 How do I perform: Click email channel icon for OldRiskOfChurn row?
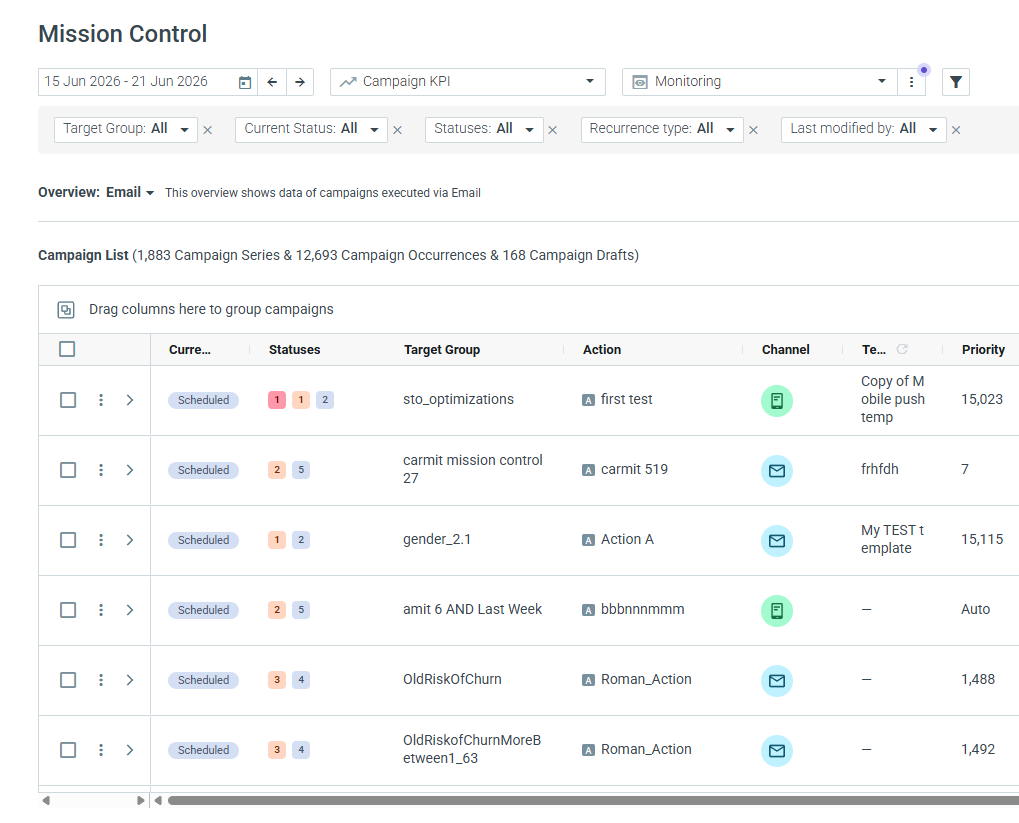point(777,681)
